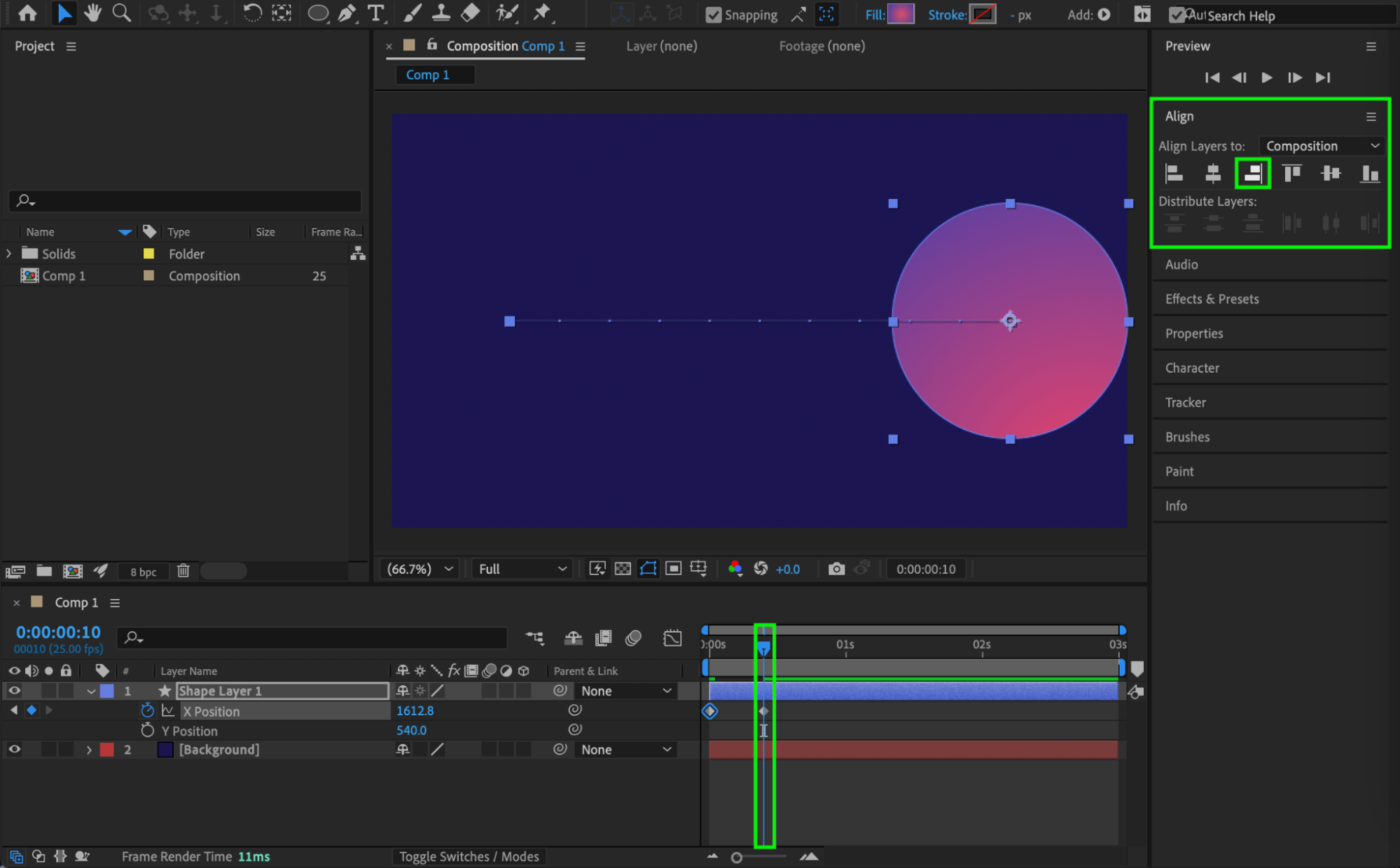1400x868 pixels.
Task: Open the Full resolution dropdown
Action: click(x=522, y=569)
